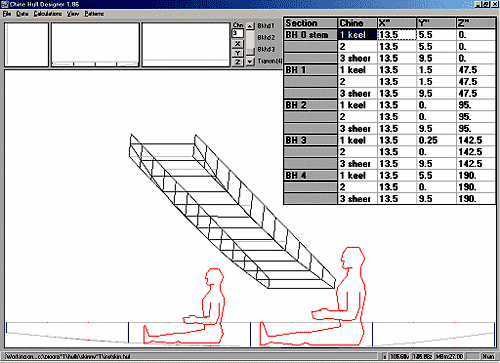Click the Chine column header
This screenshot has height=363, width=500.
click(358, 23)
